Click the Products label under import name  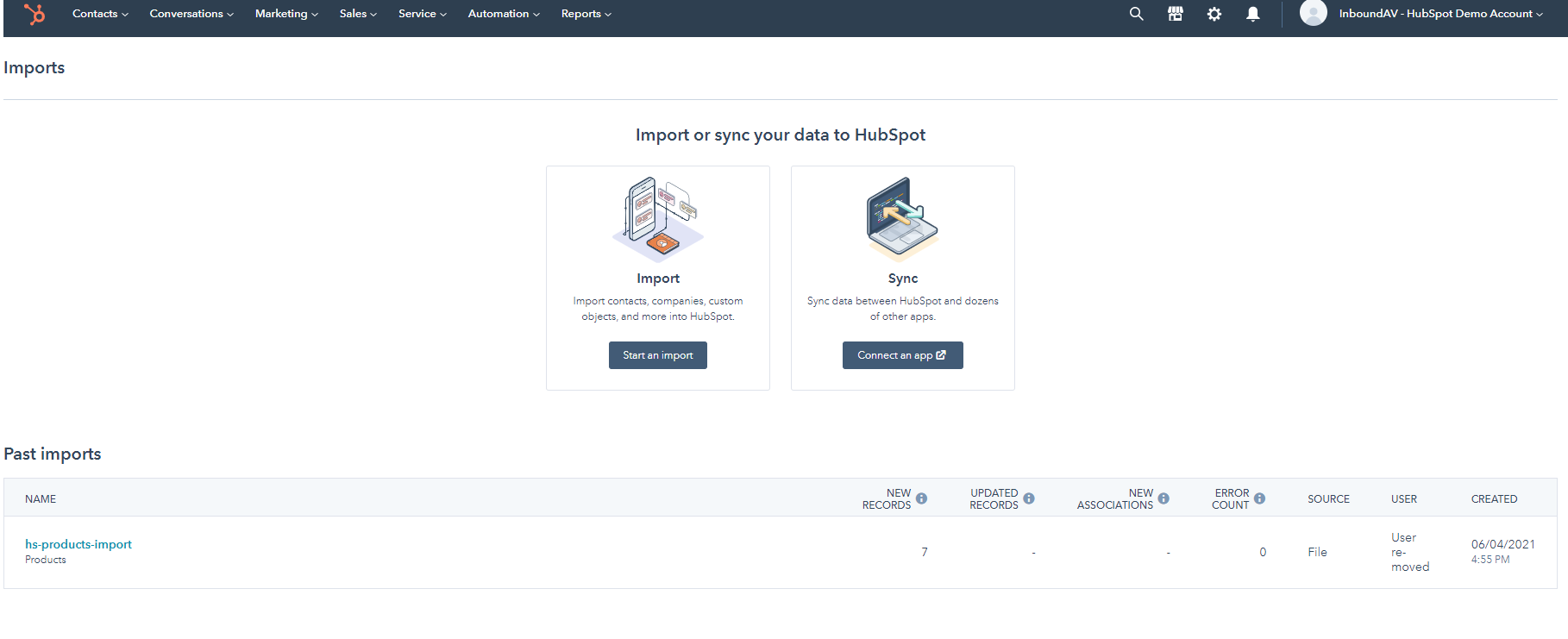pos(46,560)
